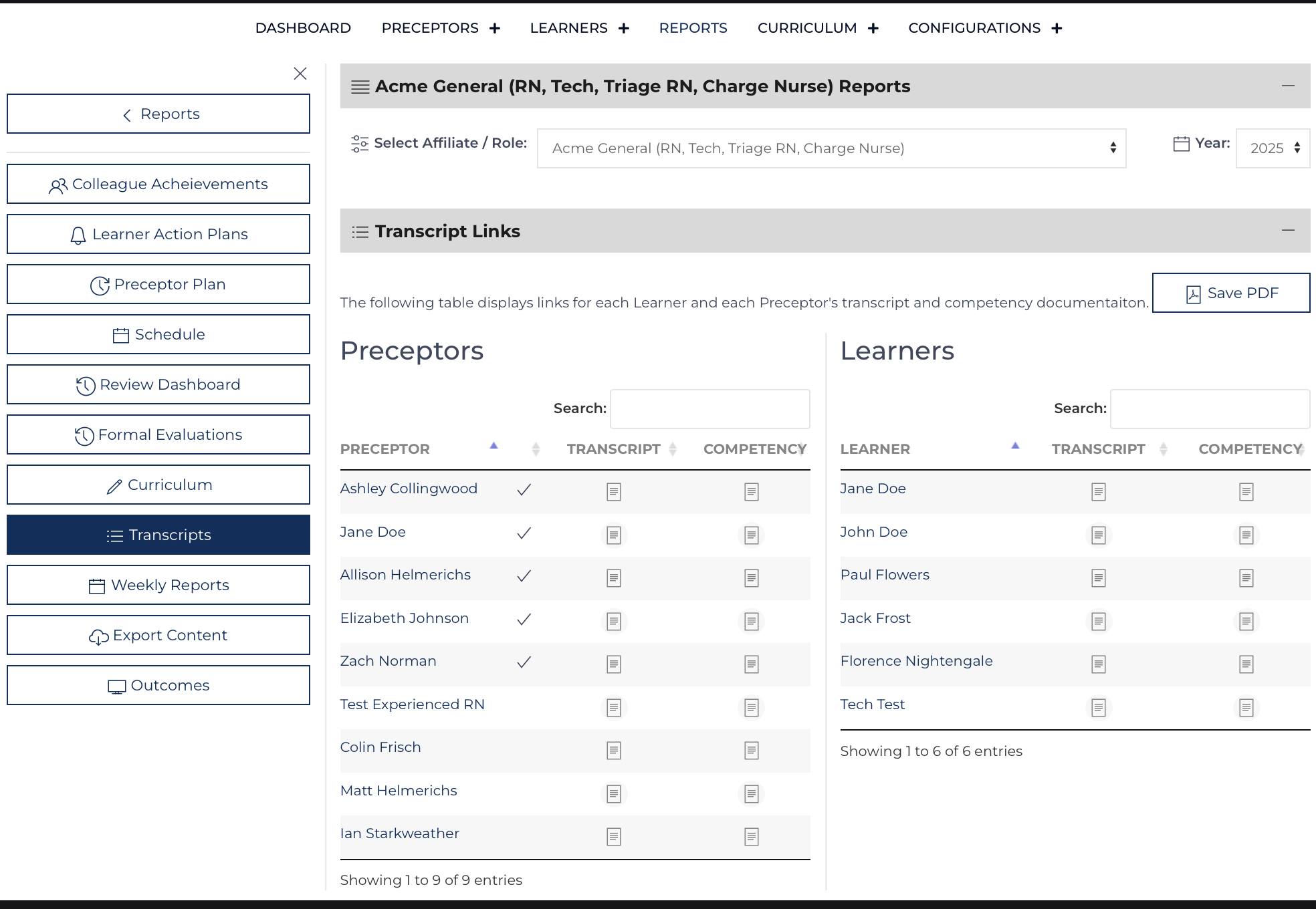Screen dimensions: 1316x909
Task: Focus the Learners search field
Action: pos(1210,409)
